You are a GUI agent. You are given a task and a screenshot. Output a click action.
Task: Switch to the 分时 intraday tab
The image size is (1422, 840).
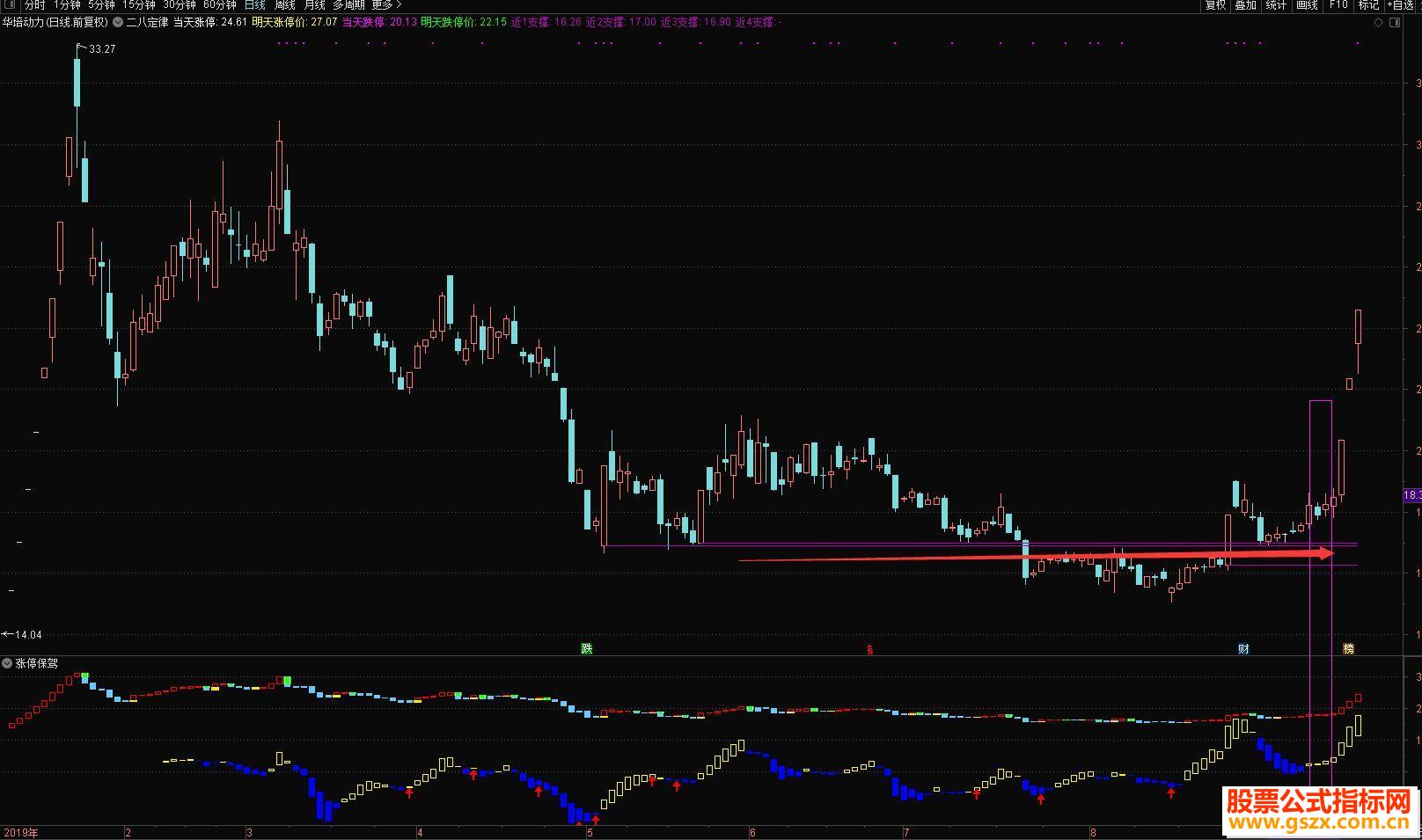[x=35, y=5]
